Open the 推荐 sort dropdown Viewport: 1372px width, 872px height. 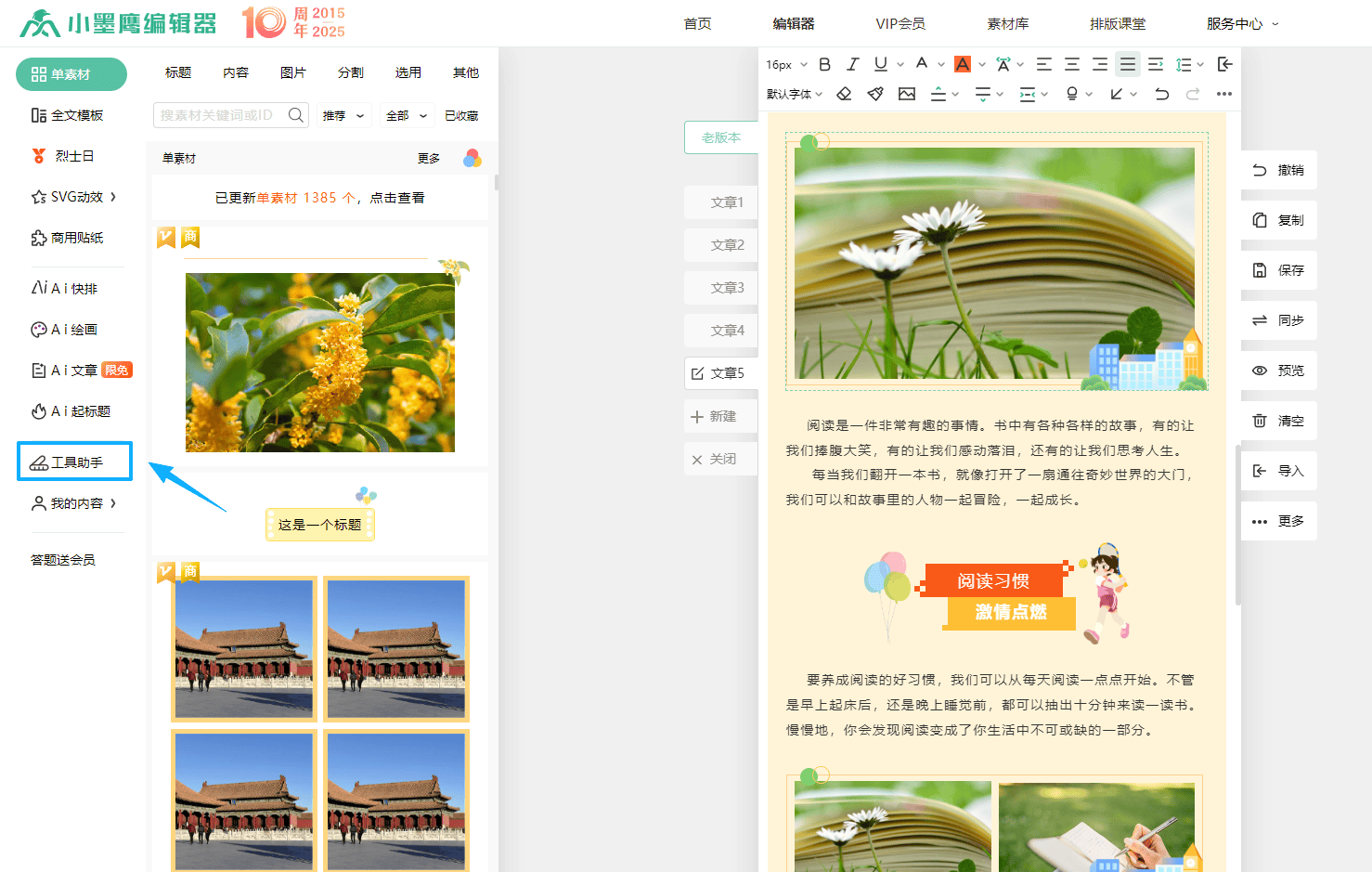tap(343, 116)
